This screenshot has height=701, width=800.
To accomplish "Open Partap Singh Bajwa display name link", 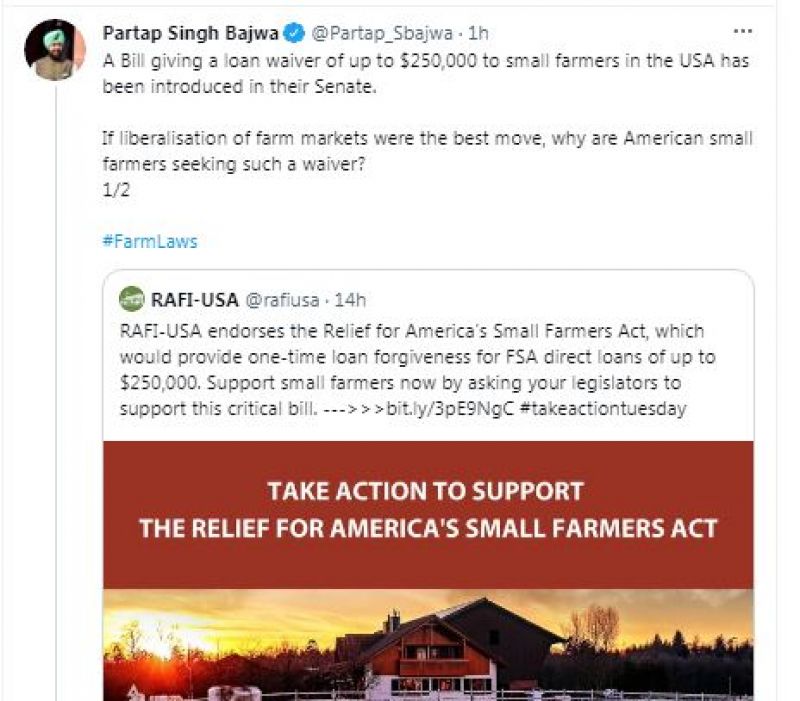I will (x=191, y=33).
